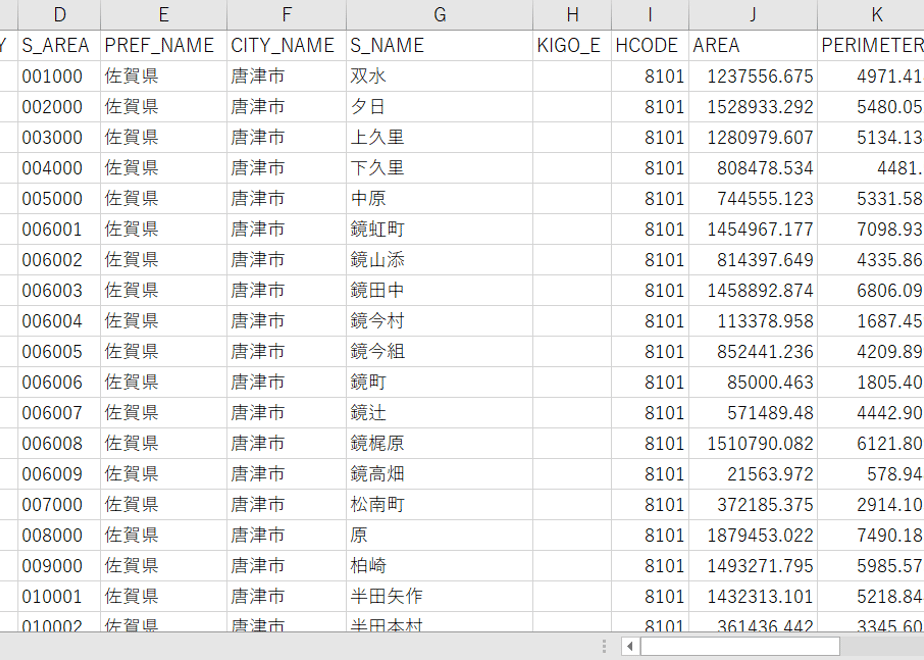Select column K header
Viewport: 924px width, 660px height.
point(871,15)
